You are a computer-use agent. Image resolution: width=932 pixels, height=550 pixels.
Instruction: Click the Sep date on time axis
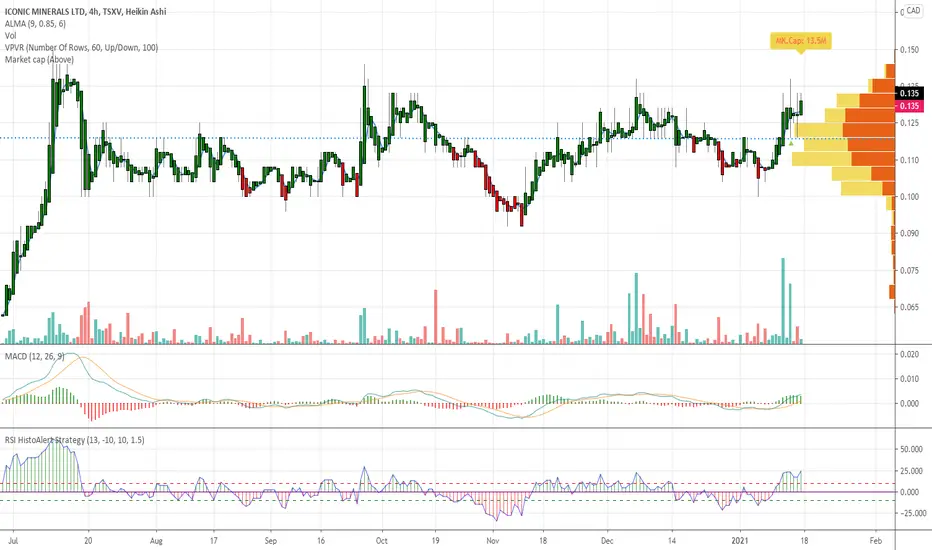[270, 540]
